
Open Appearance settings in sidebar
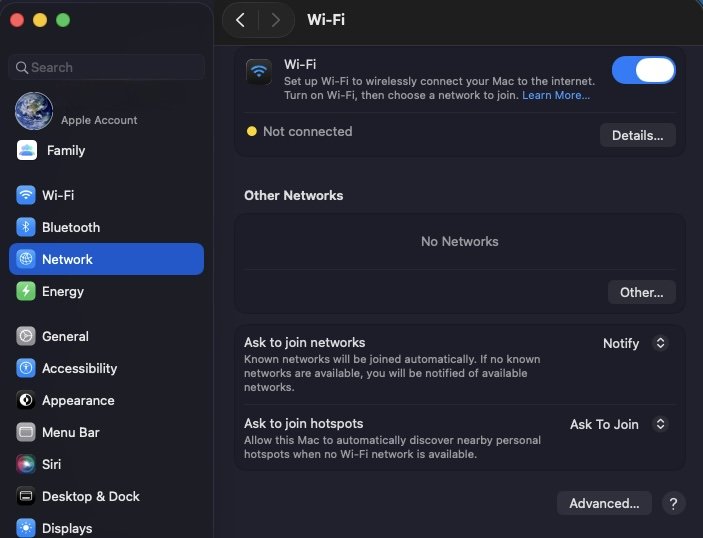[106, 400]
